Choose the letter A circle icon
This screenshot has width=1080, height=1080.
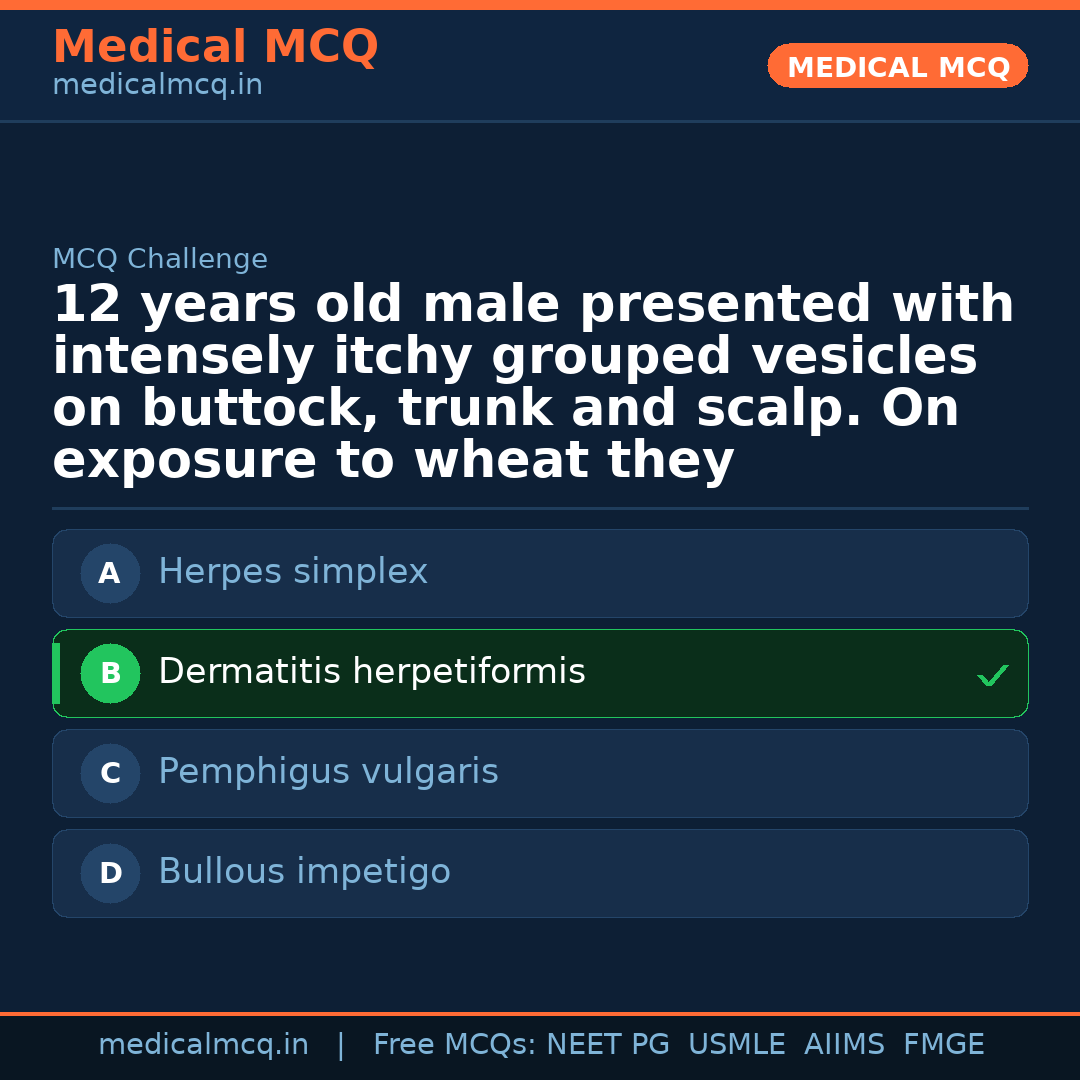click(110, 574)
